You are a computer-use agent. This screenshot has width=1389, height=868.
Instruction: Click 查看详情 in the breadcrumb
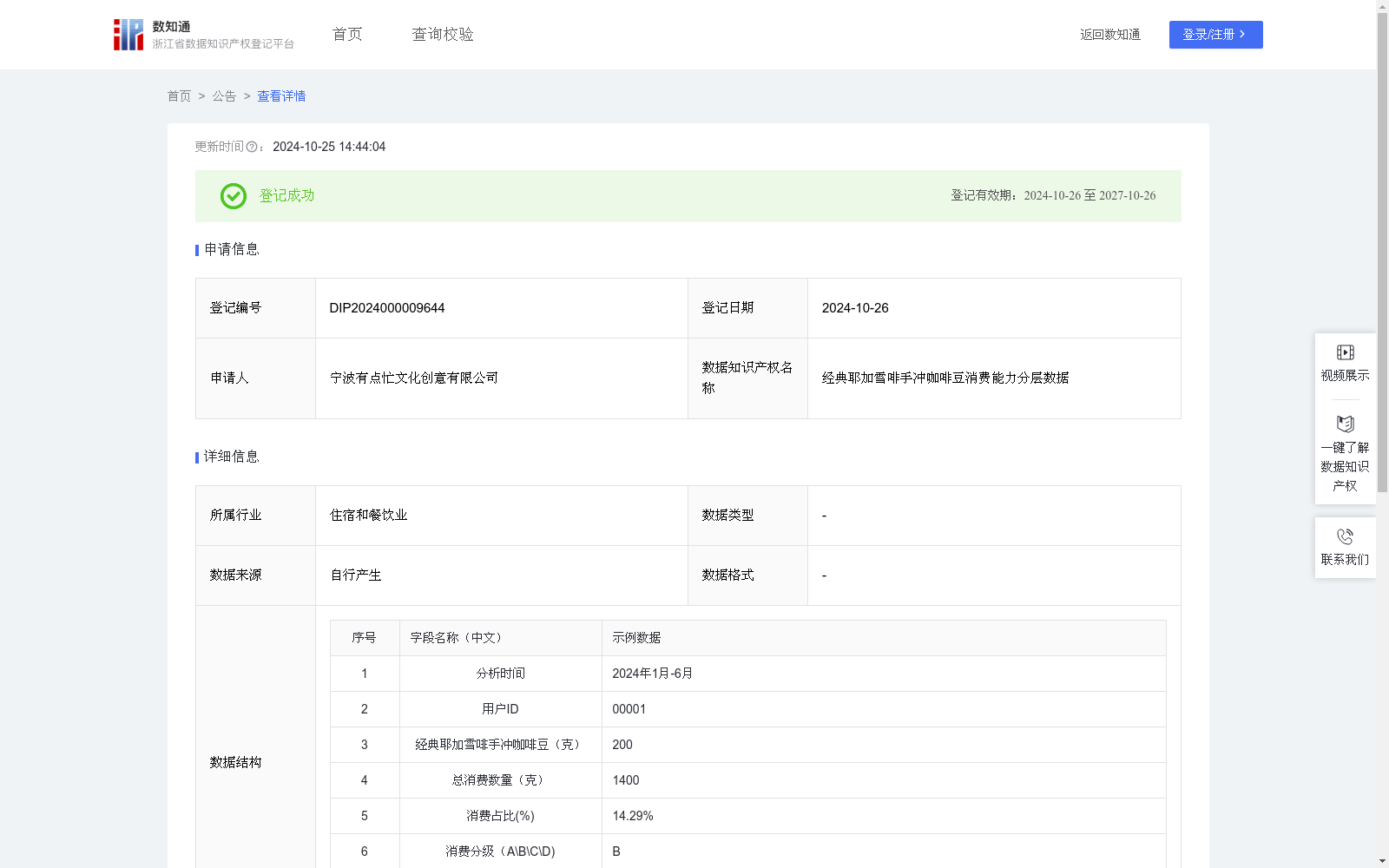click(x=281, y=96)
